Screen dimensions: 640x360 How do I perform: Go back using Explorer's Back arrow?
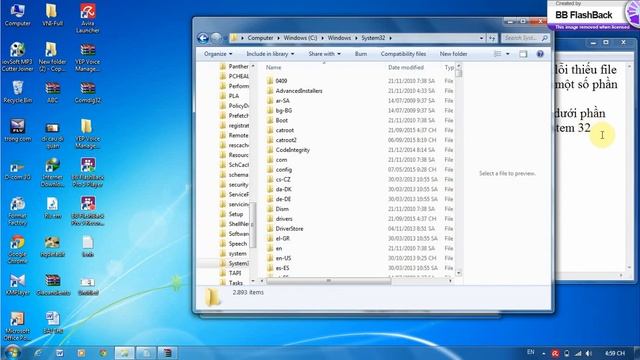(203, 38)
